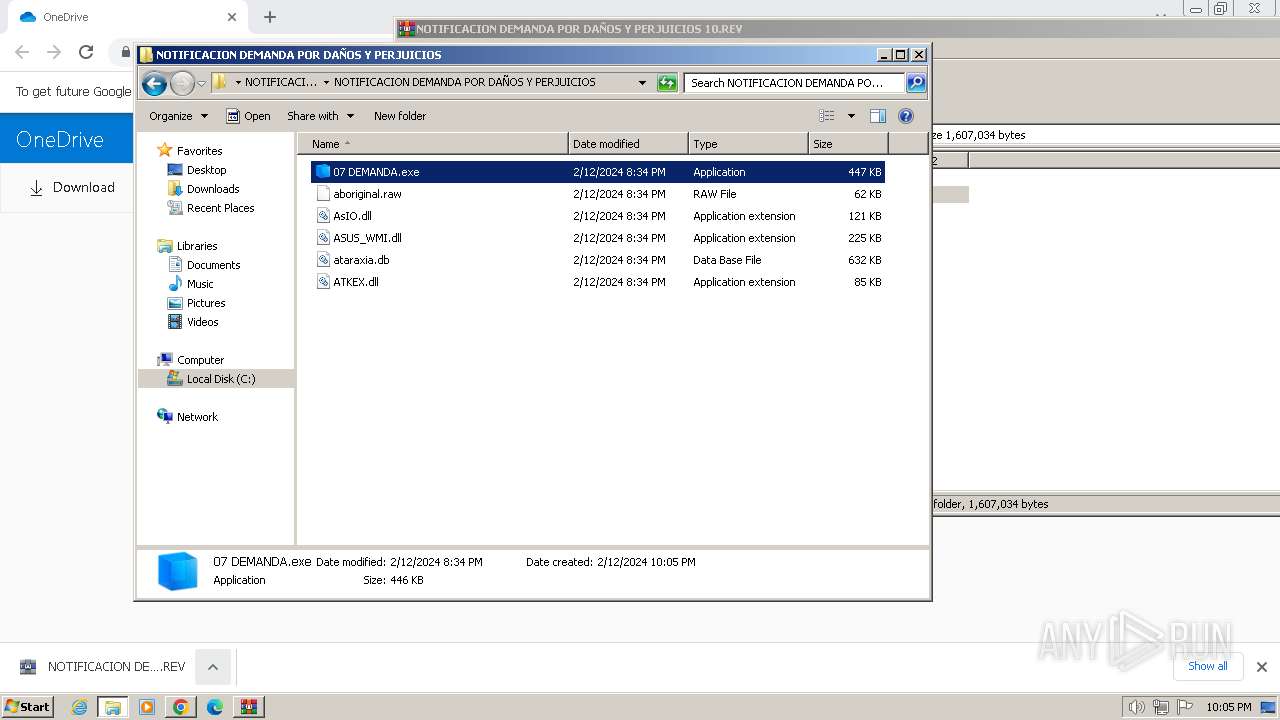This screenshot has height=720, width=1280.
Task: Click Open in the Explorer toolbar
Action: 248,116
